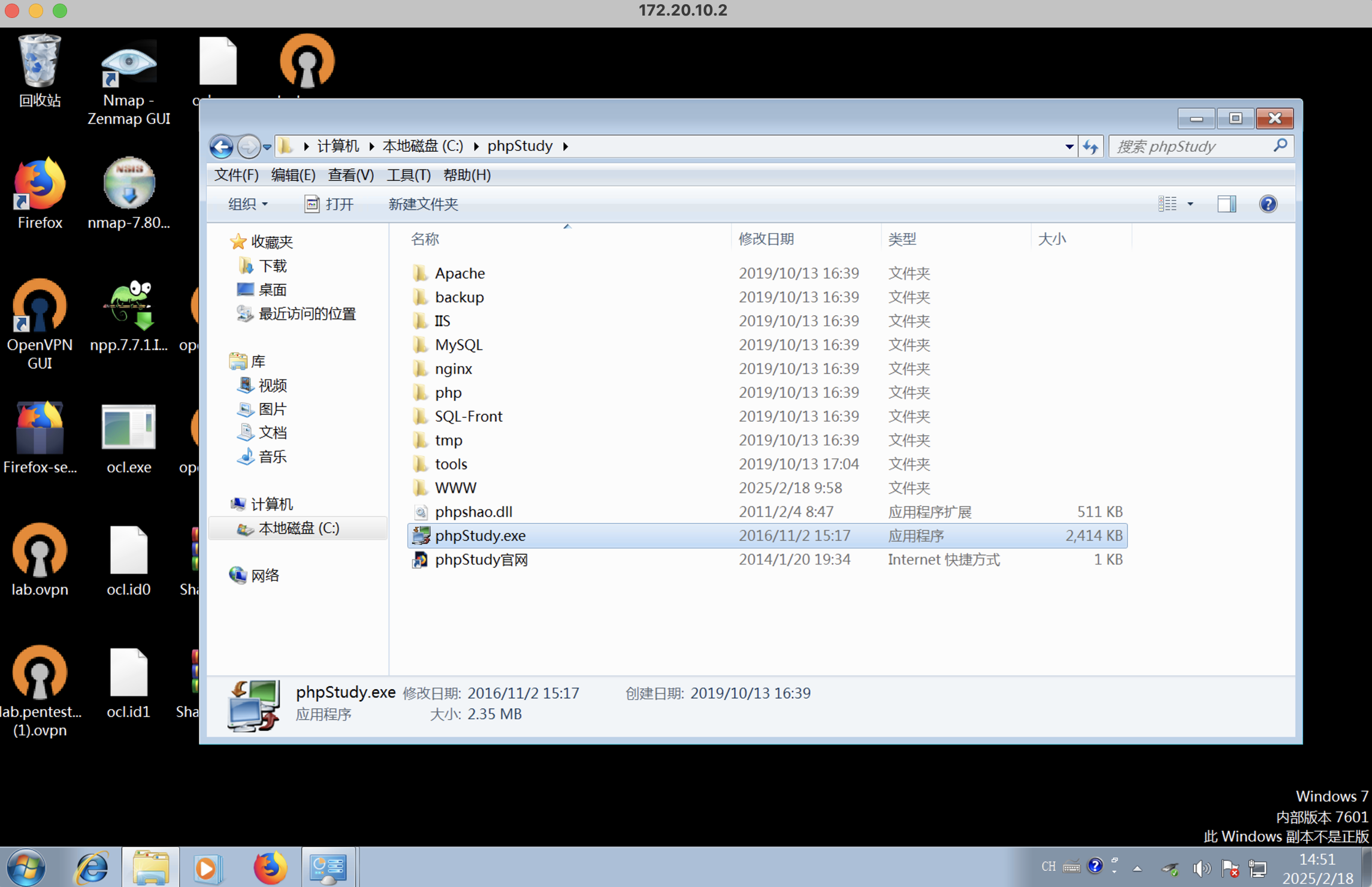This screenshot has height=887, width=1372.
Task: Open the 查看(V) menu
Action: pyautogui.click(x=350, y=175)
